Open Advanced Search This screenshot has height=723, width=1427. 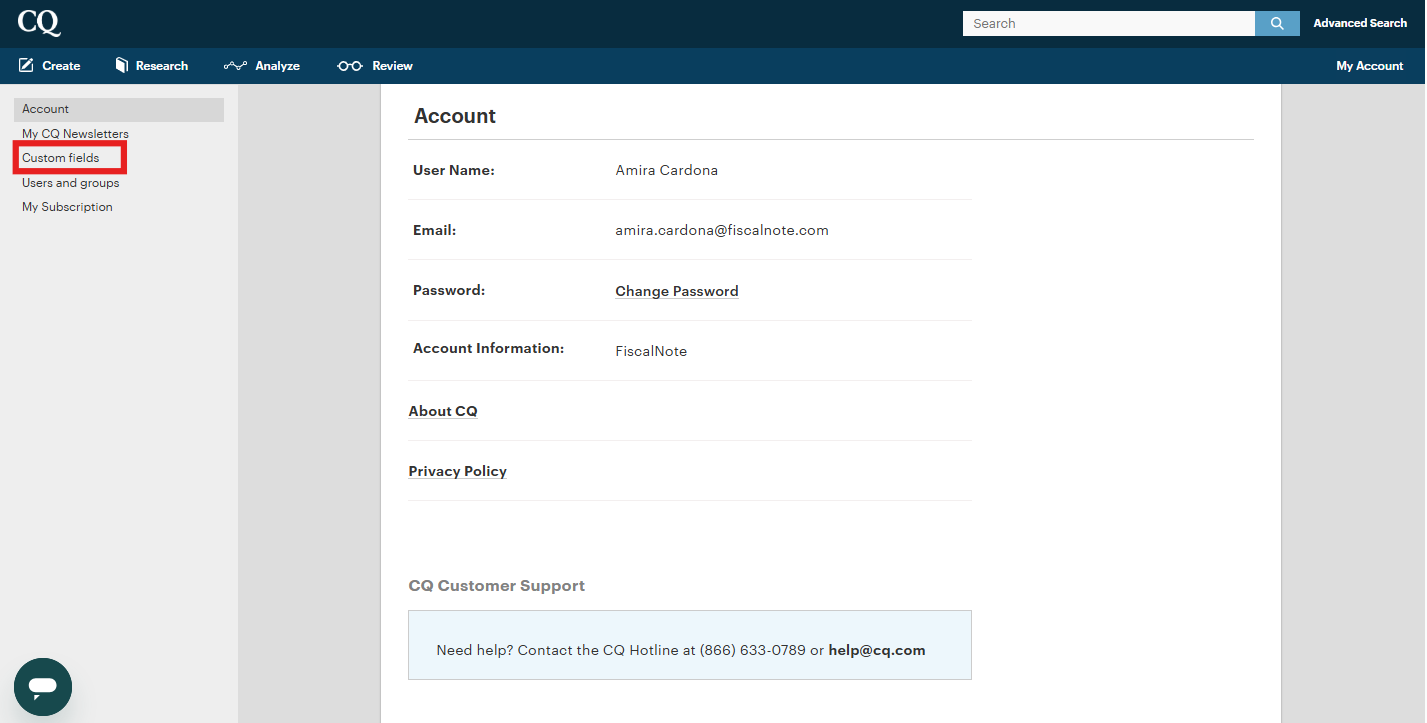pos(1360,23)
